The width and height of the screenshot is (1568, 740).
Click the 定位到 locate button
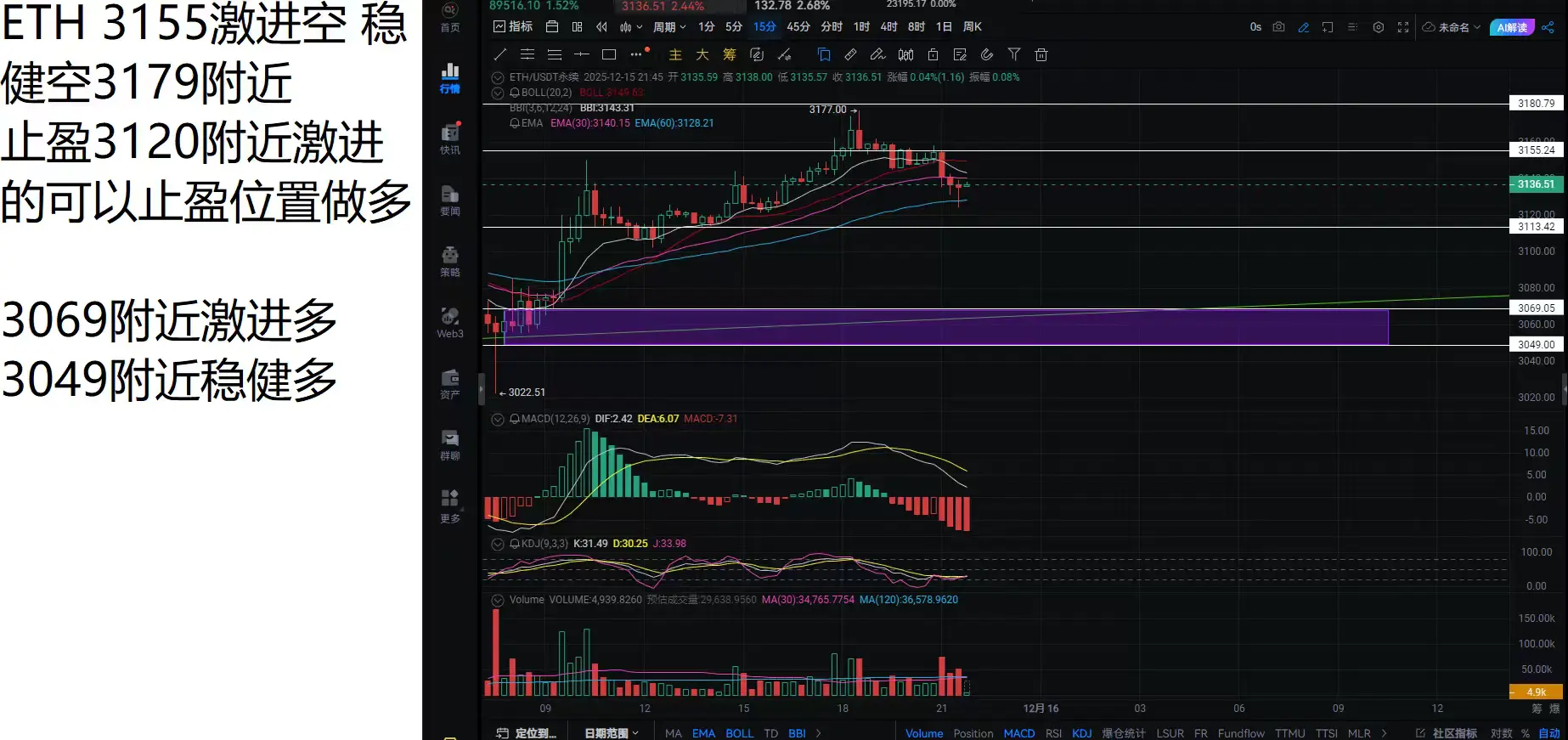coord(527,733)
